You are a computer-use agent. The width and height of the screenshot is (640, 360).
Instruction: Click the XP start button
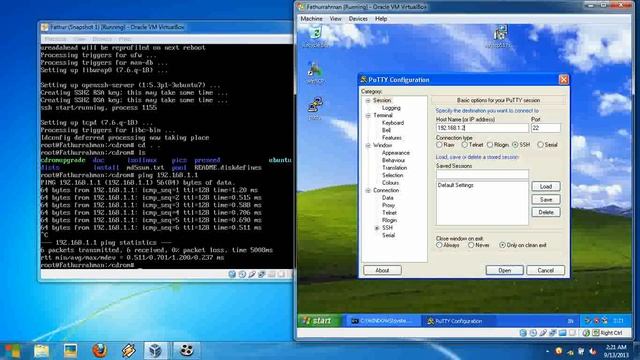coord(318,321)
